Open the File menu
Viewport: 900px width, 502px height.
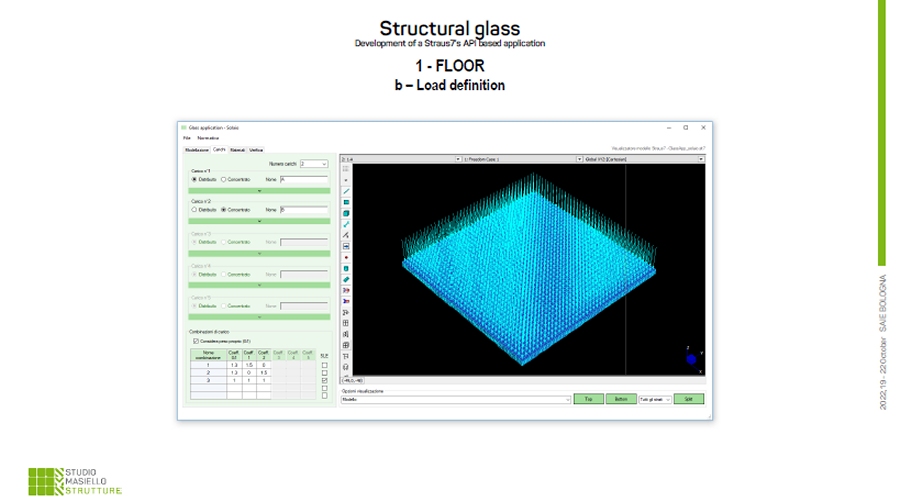click(x=186, y=138)
